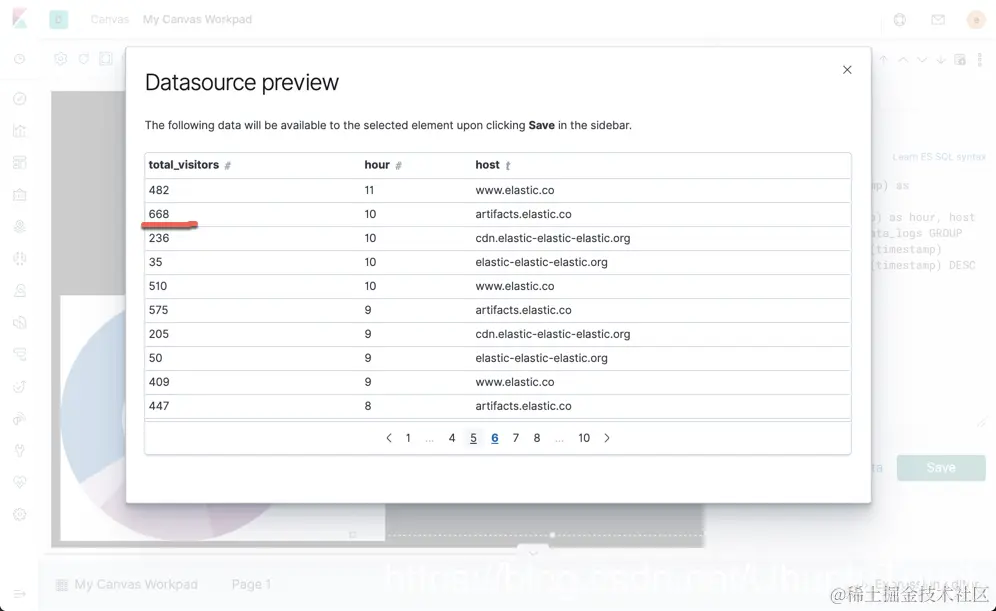Select page 6 in pagination

click(x=494, y=438)
